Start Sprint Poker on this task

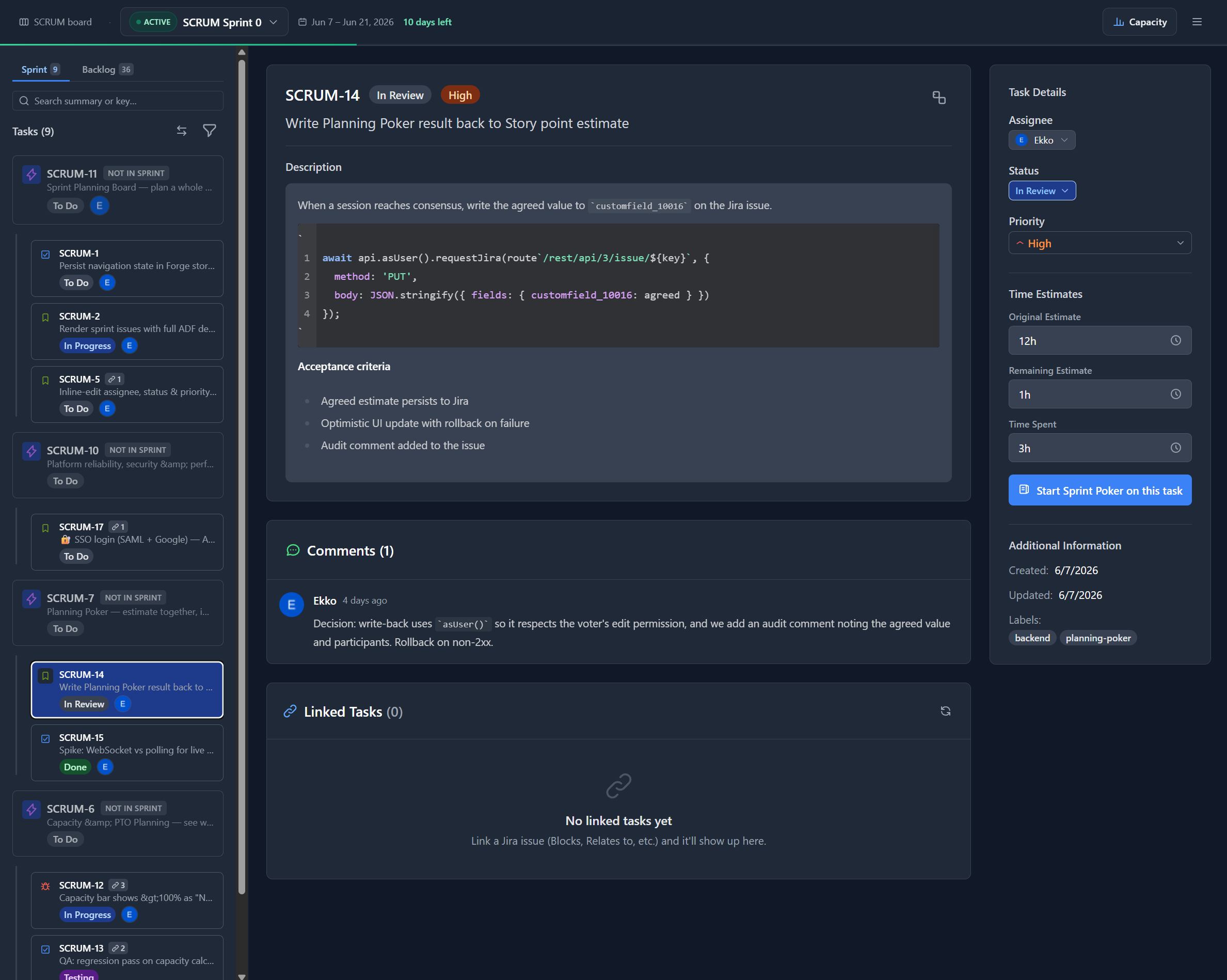coord(1099,490)
